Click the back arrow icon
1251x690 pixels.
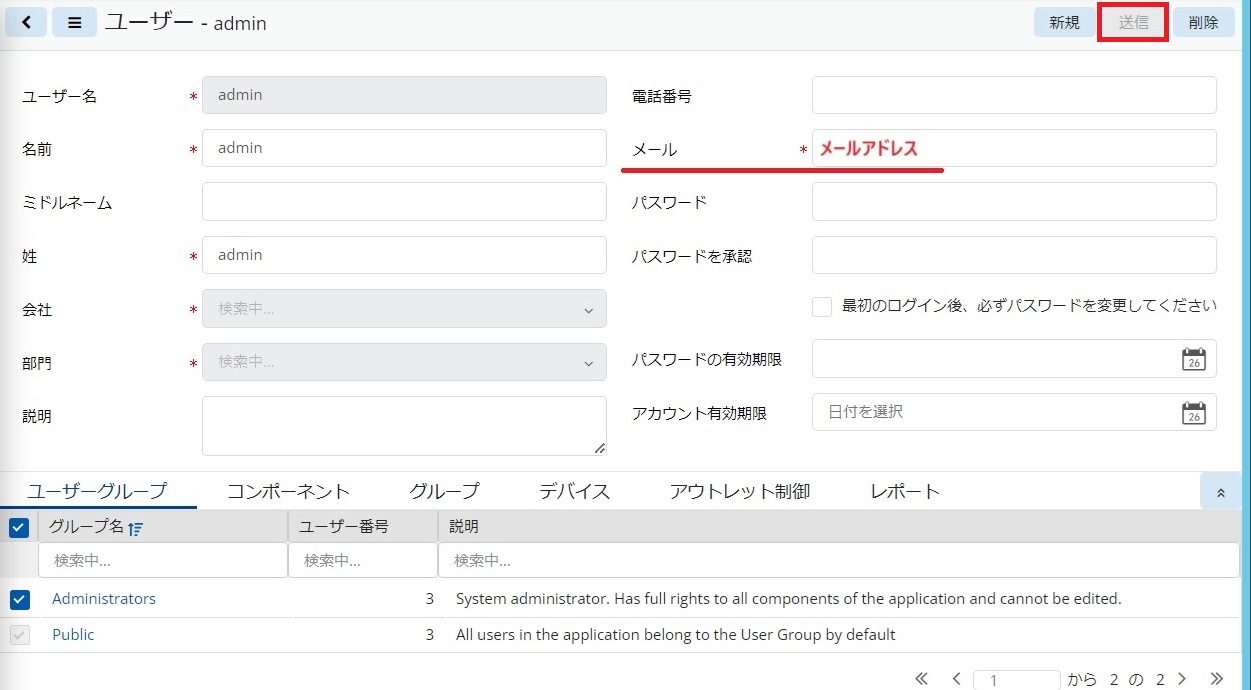tap(26, 22)
